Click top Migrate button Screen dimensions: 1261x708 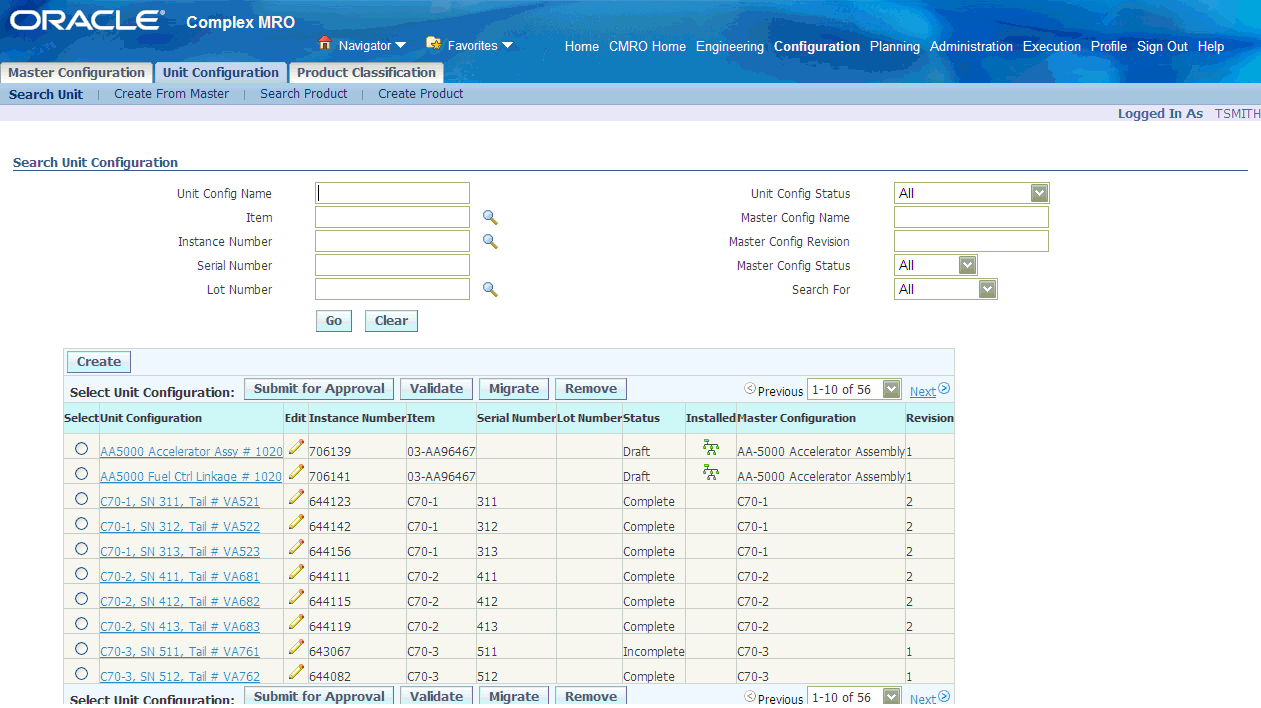[514, 389]
